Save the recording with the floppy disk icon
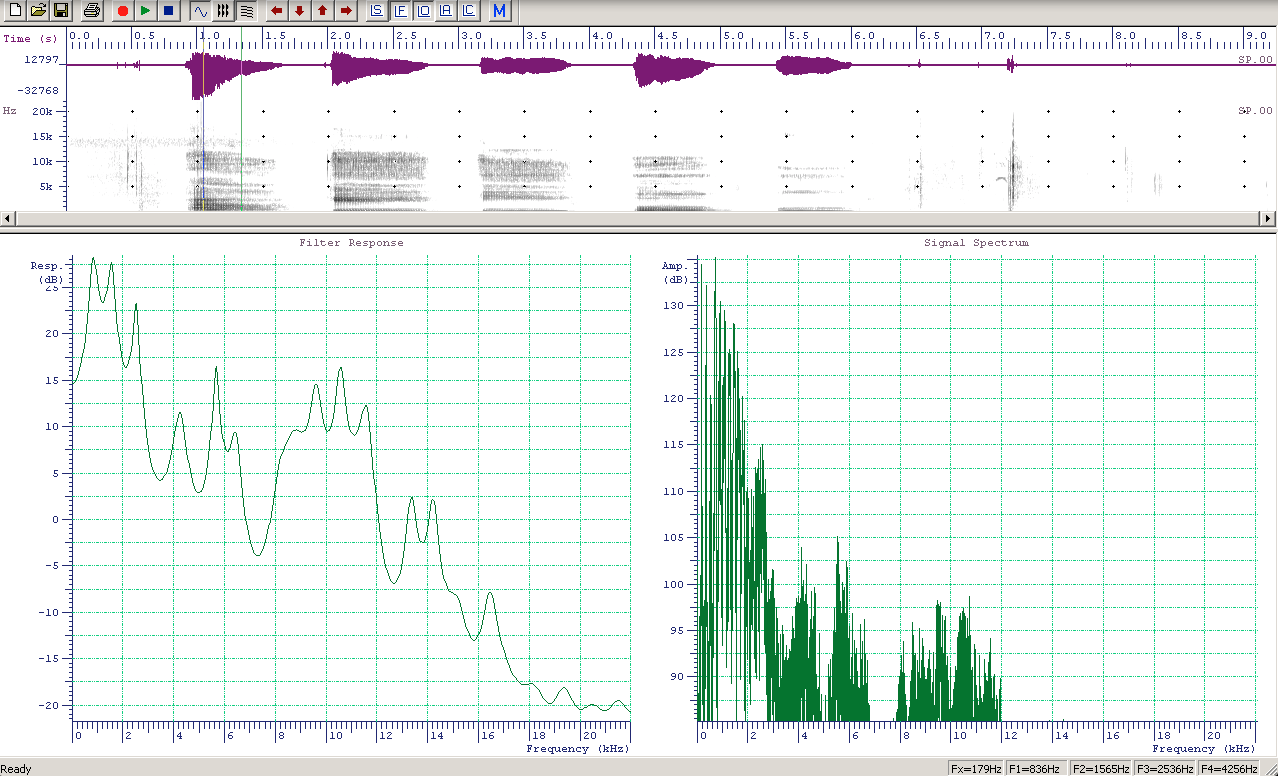 pos(61,11)
